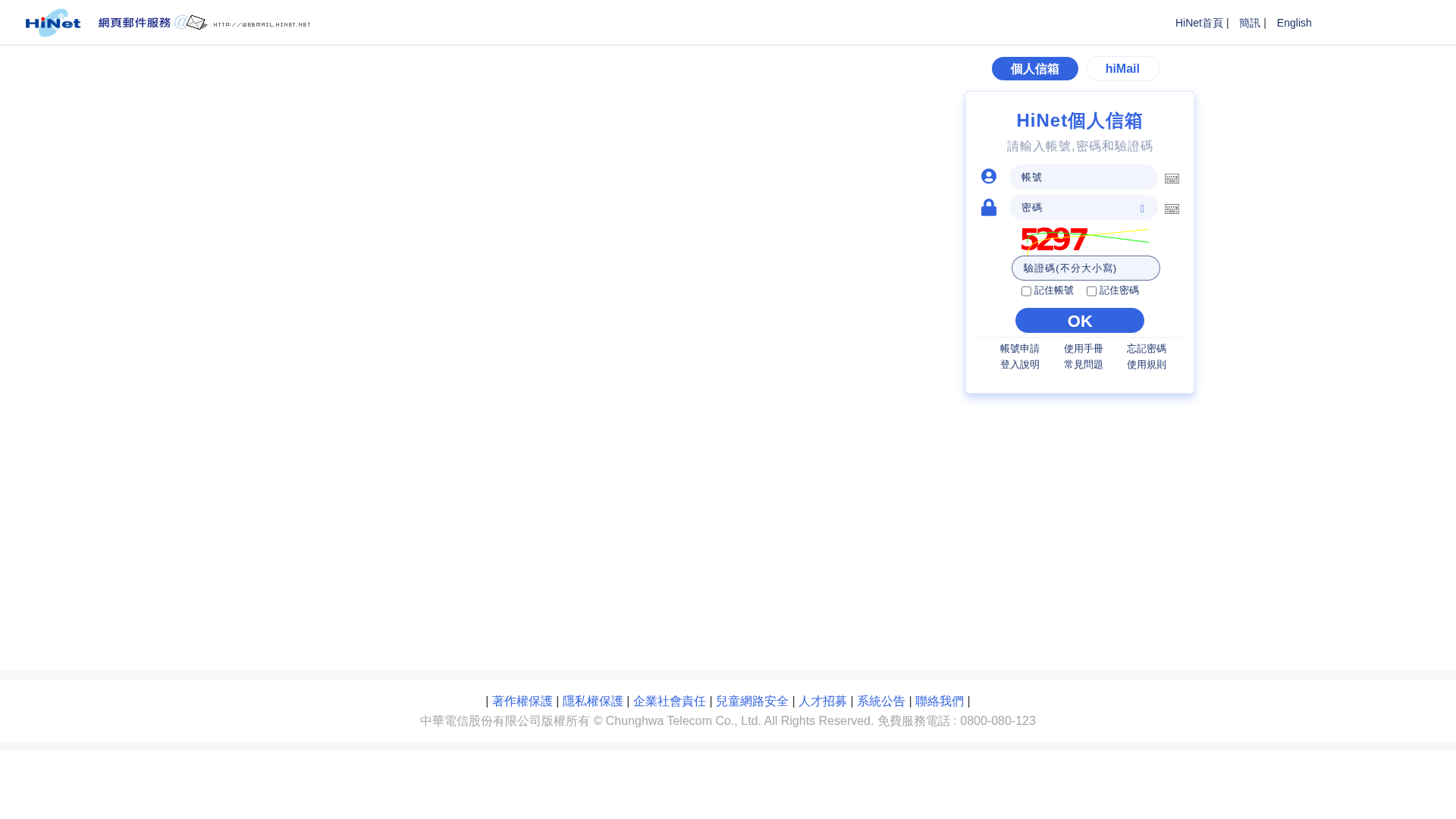This screenshot has width=1456, height=819.
Task: Click the webmail service banner image
Action: tap(205, 23)
